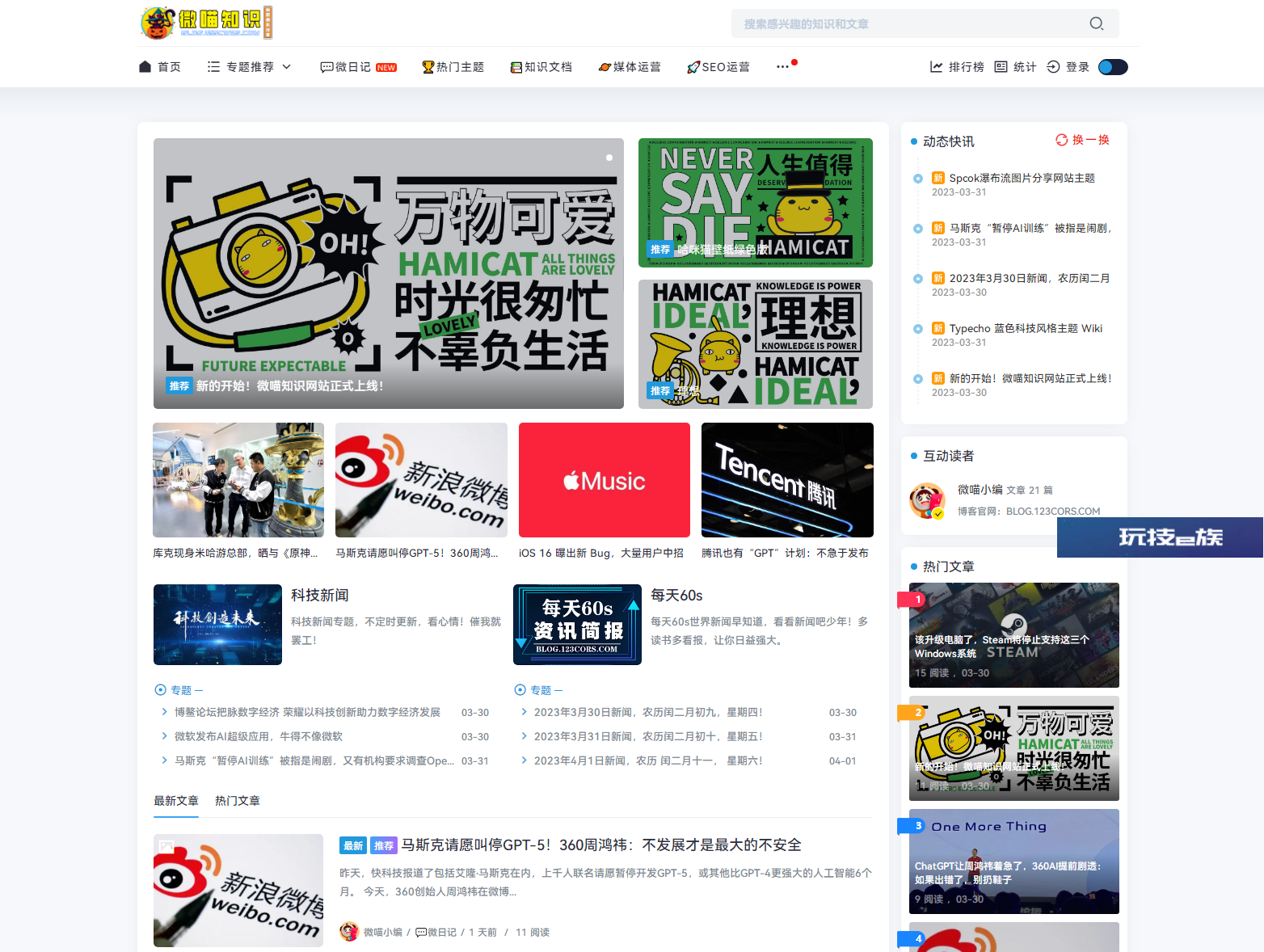Viewport: 1264px width, 952px height.
Task: Open the 每天60s topic heading
Action: 676,595
